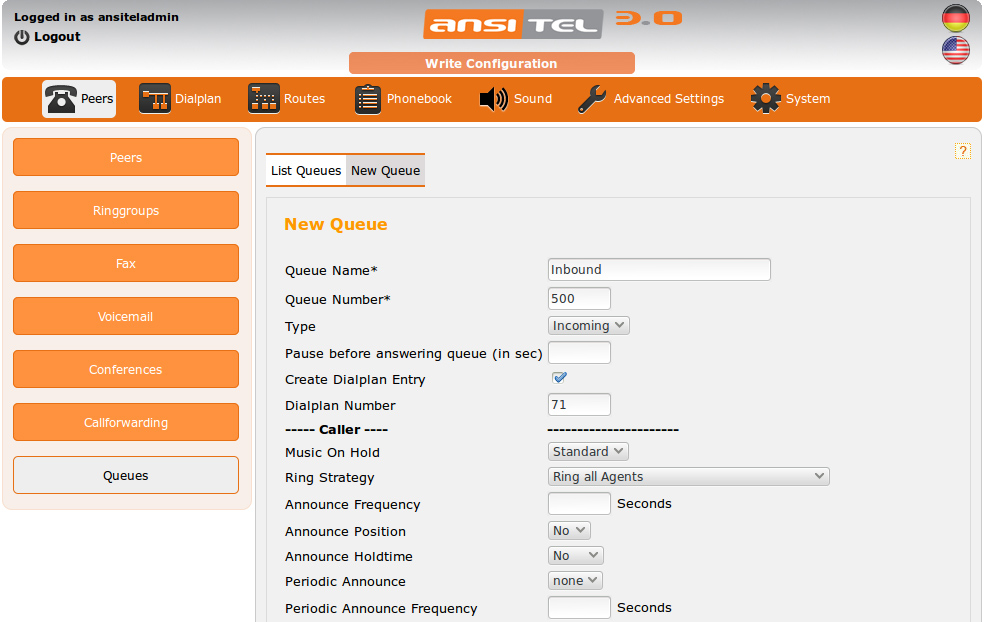Image resolution: width=988 pixels, height=622 pixels.
Task: Expand the Ring Strategy dropdown
Action: 689,477
